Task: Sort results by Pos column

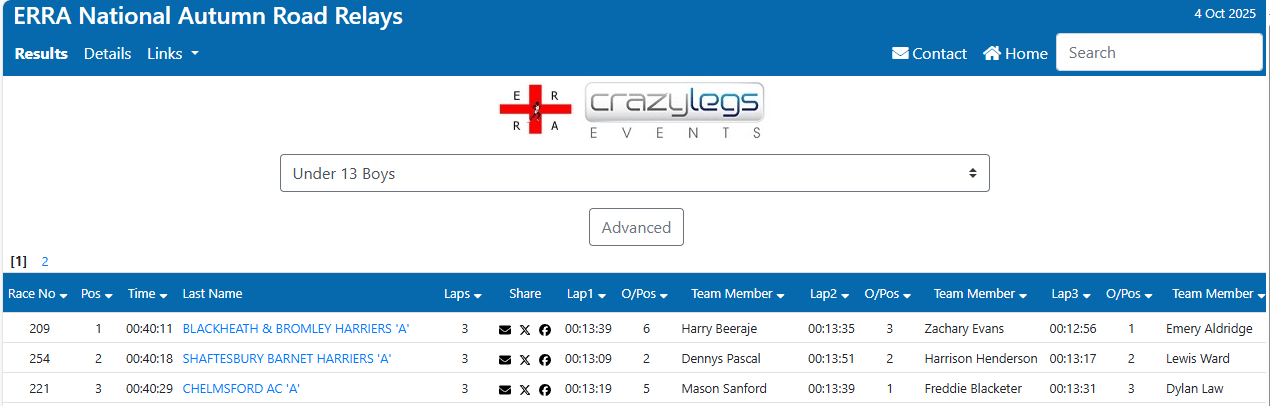Action: (x=96, y=294)
